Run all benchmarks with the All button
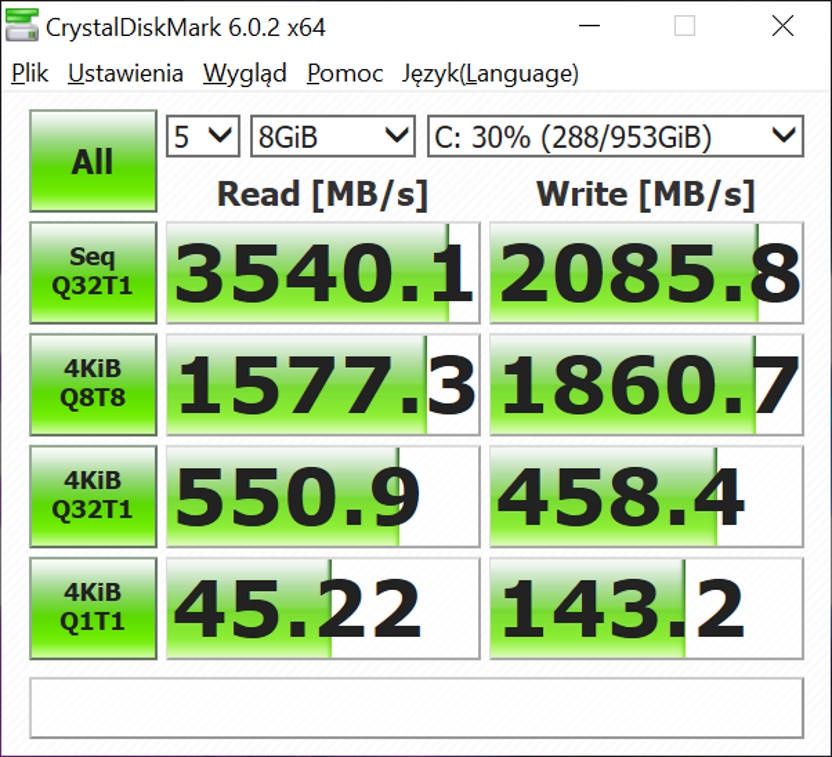Image resolution: width=832 pixels, height=757 pixels. [x=93, y=161]
